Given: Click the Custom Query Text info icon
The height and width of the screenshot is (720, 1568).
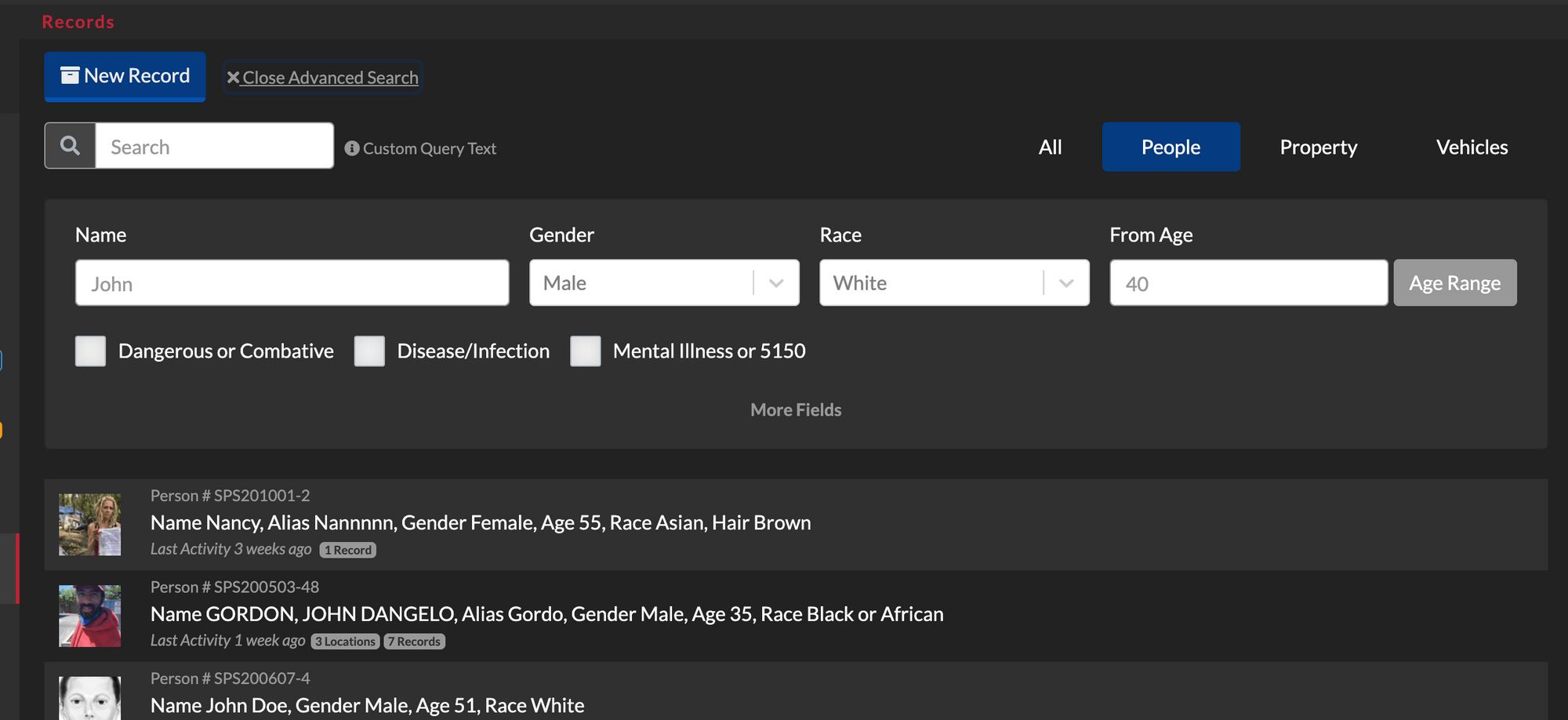Looking at the screenshot, I should click(352, 148).
